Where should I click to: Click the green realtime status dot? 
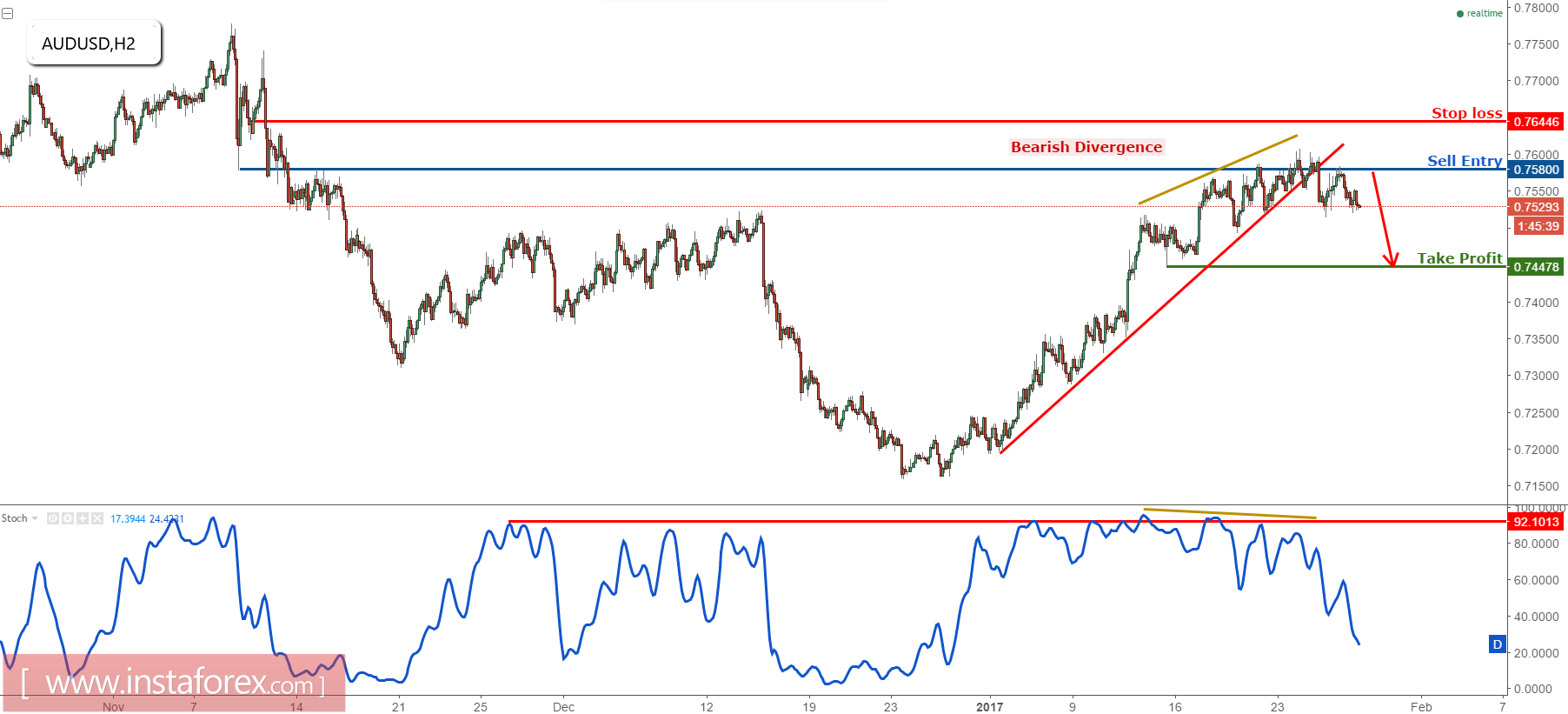coord(1460,14)
